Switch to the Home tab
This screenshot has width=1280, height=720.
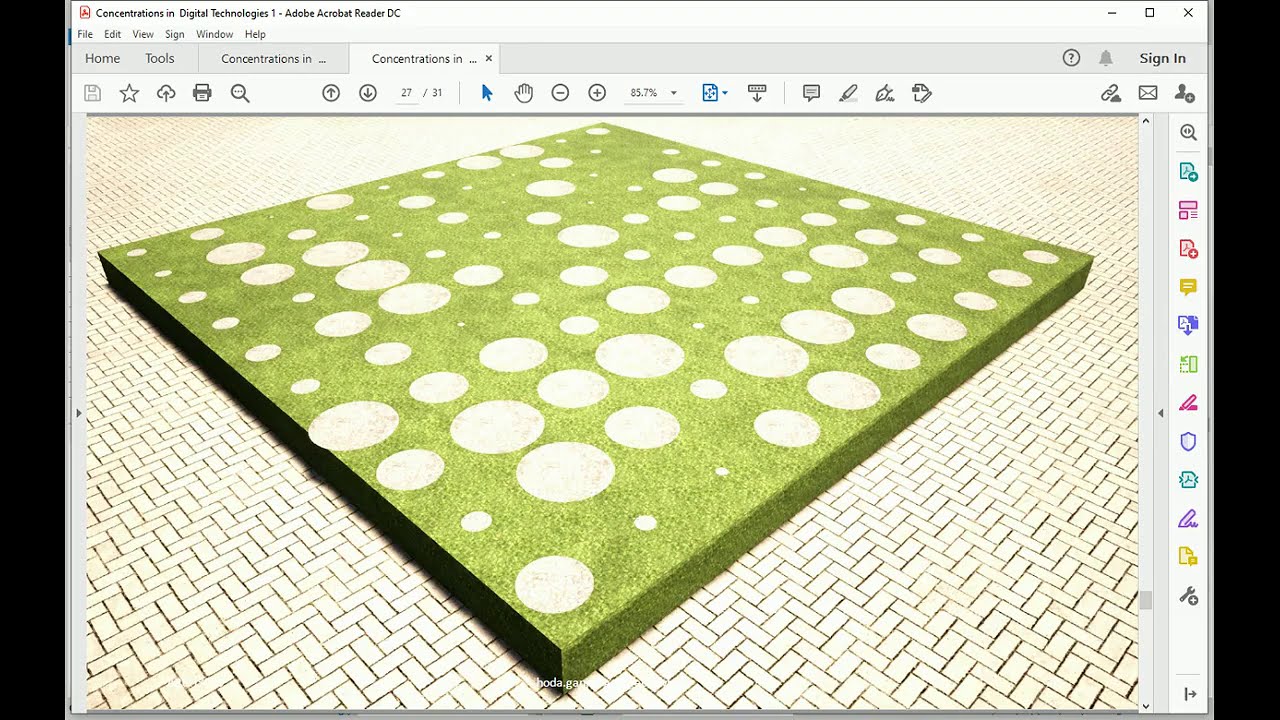click(x=102, y=58)
